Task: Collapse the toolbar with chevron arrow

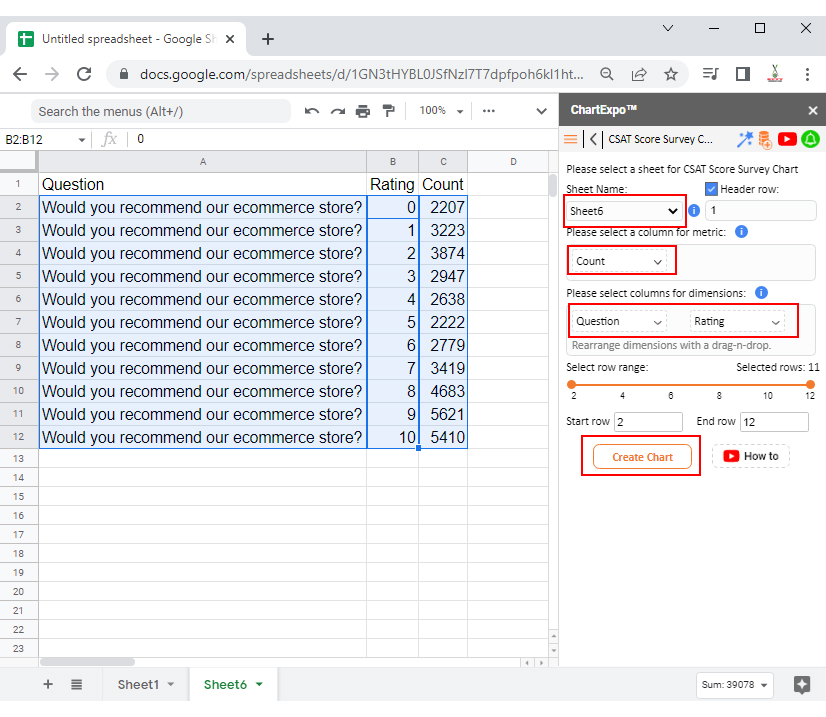Action: coord(541,111)
